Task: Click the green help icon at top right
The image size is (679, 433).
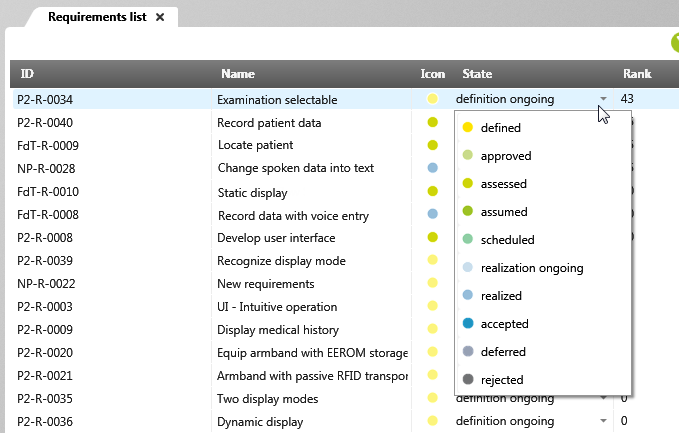Action: 673,43
